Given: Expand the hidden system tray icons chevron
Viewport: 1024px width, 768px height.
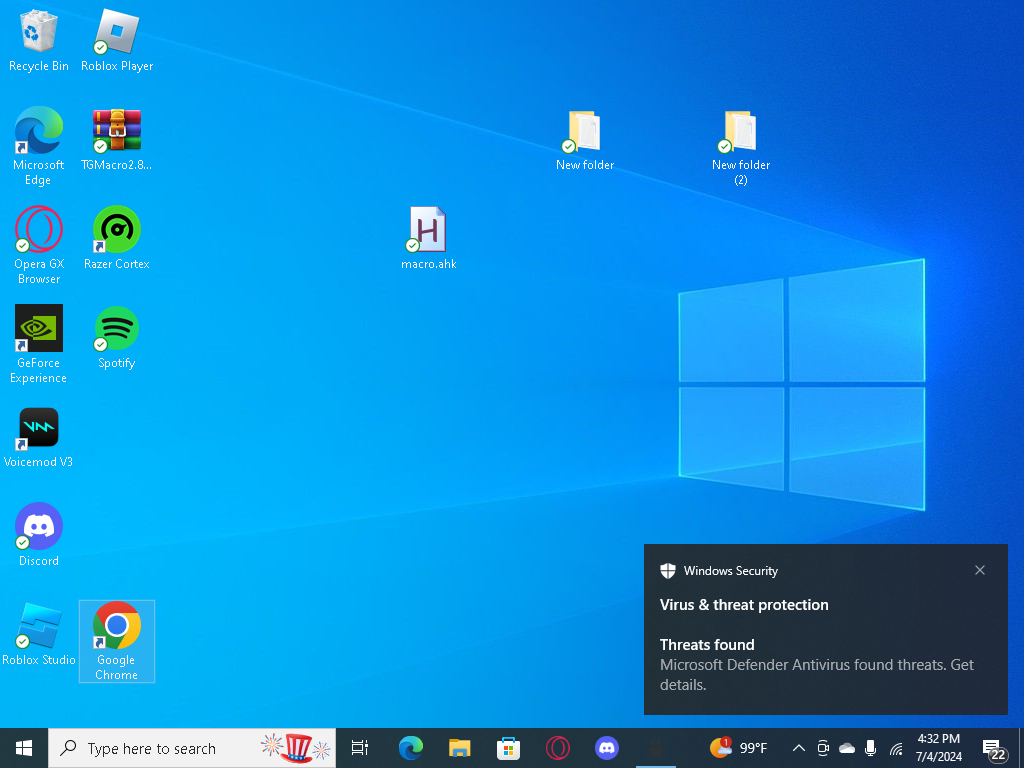Looking at the screenshot, I should coord(798,748).
